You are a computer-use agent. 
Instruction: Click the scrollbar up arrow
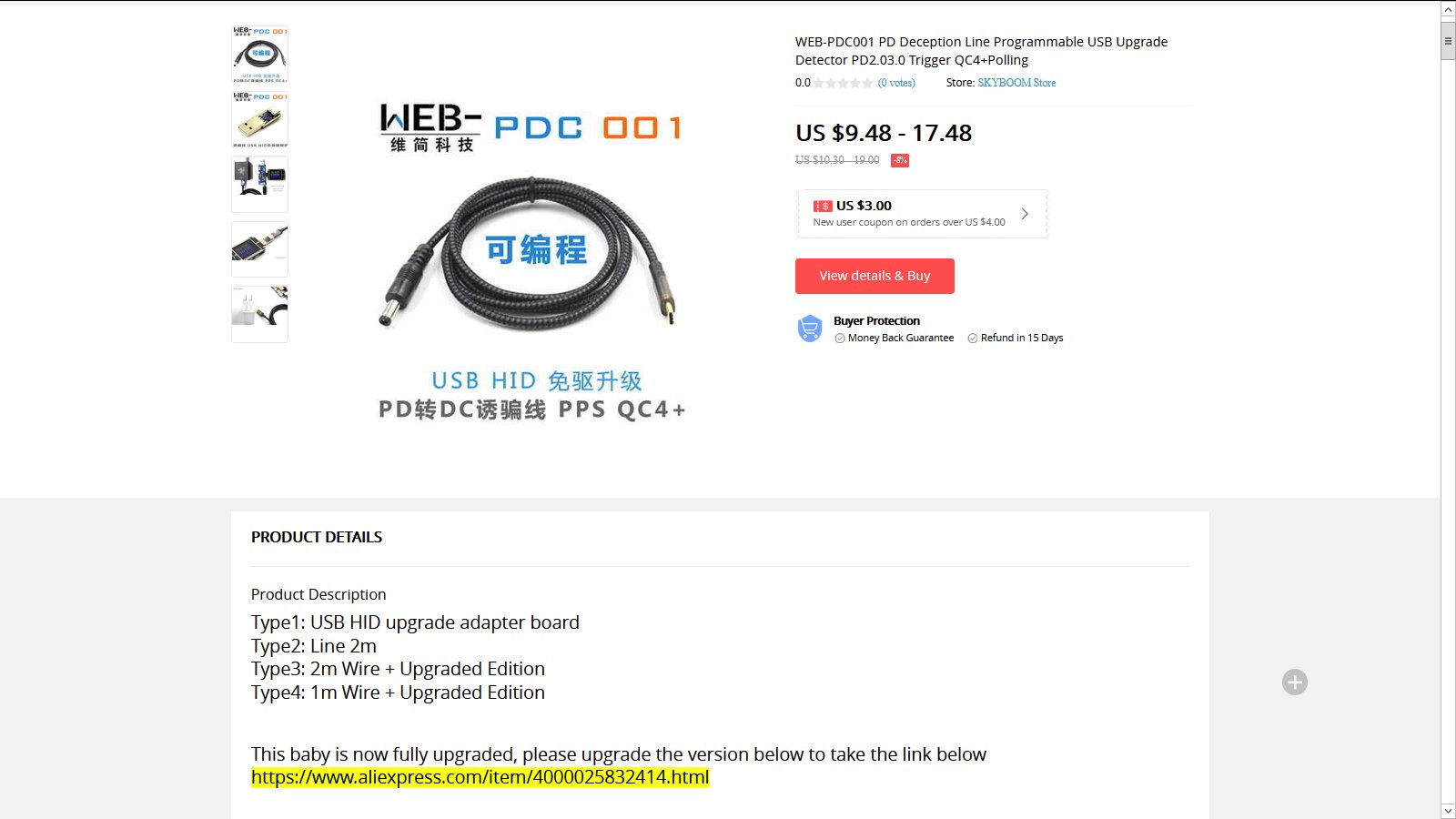tap(1448, 10)
